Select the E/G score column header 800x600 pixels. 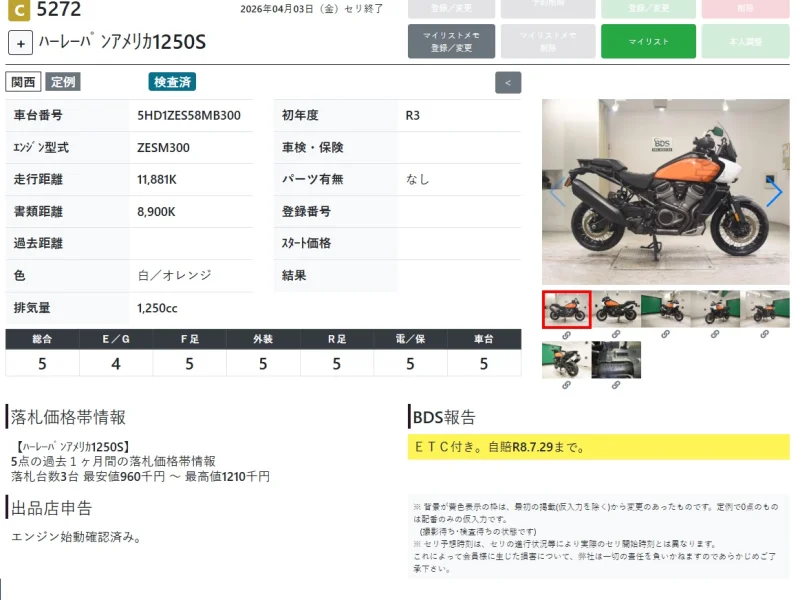[x=116, y=339]
